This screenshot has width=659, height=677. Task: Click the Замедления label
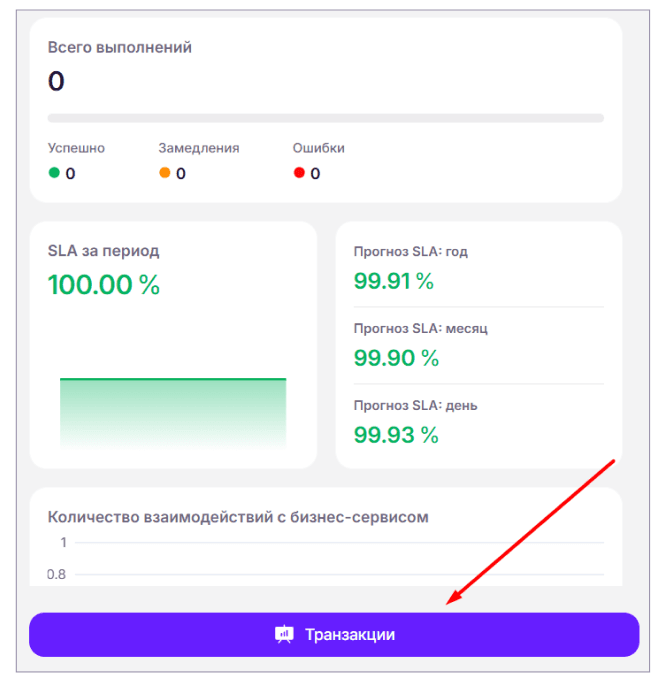[x=199, y=148]
